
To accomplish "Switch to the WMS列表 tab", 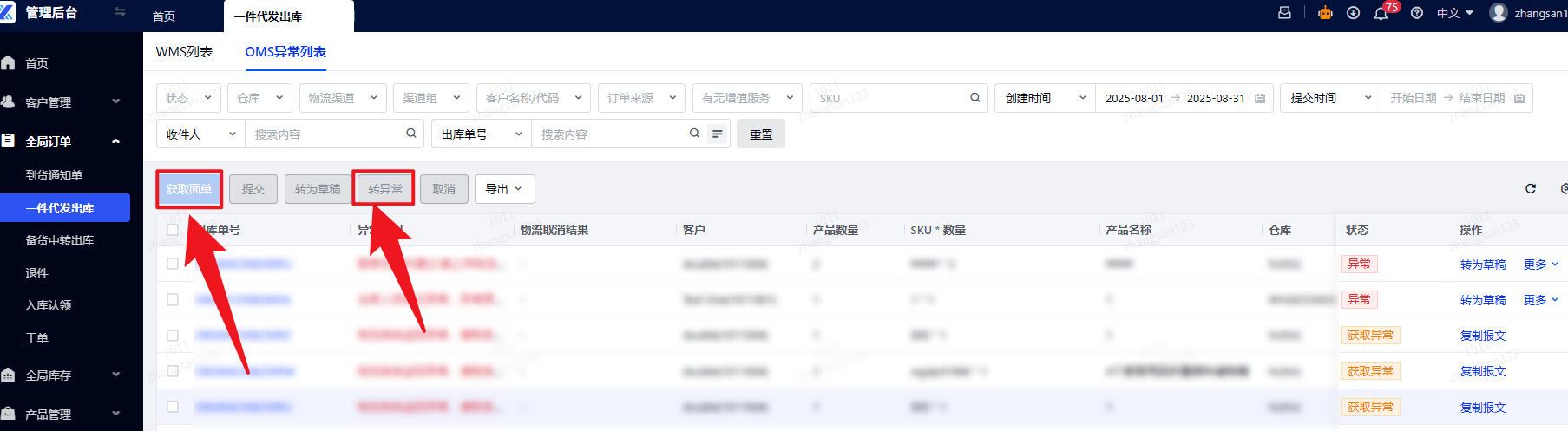I will 184,52.
